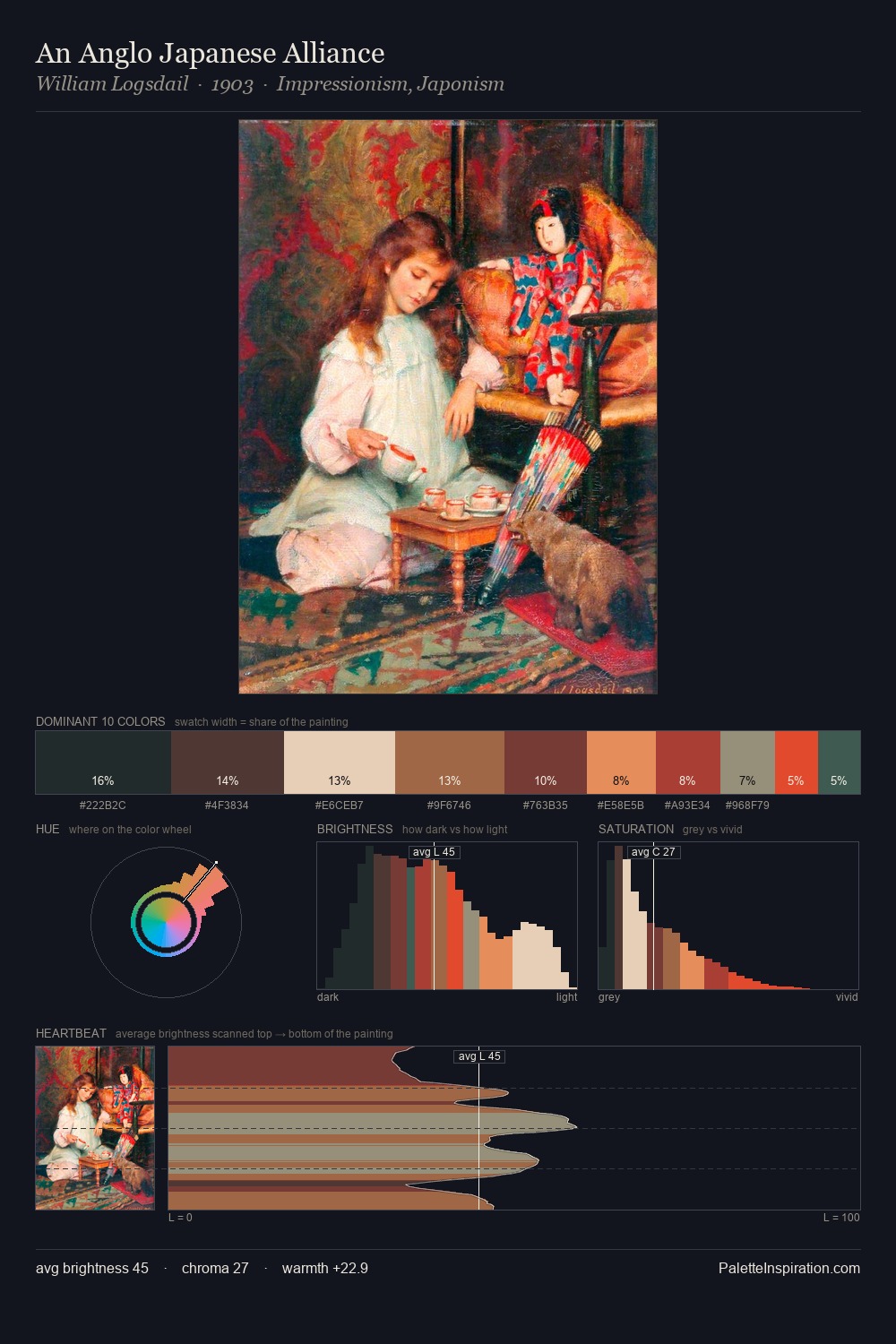This screenshot has width=896, height=1344.
Task: Click the hex label #9F6746
Action: coord(450,805)
